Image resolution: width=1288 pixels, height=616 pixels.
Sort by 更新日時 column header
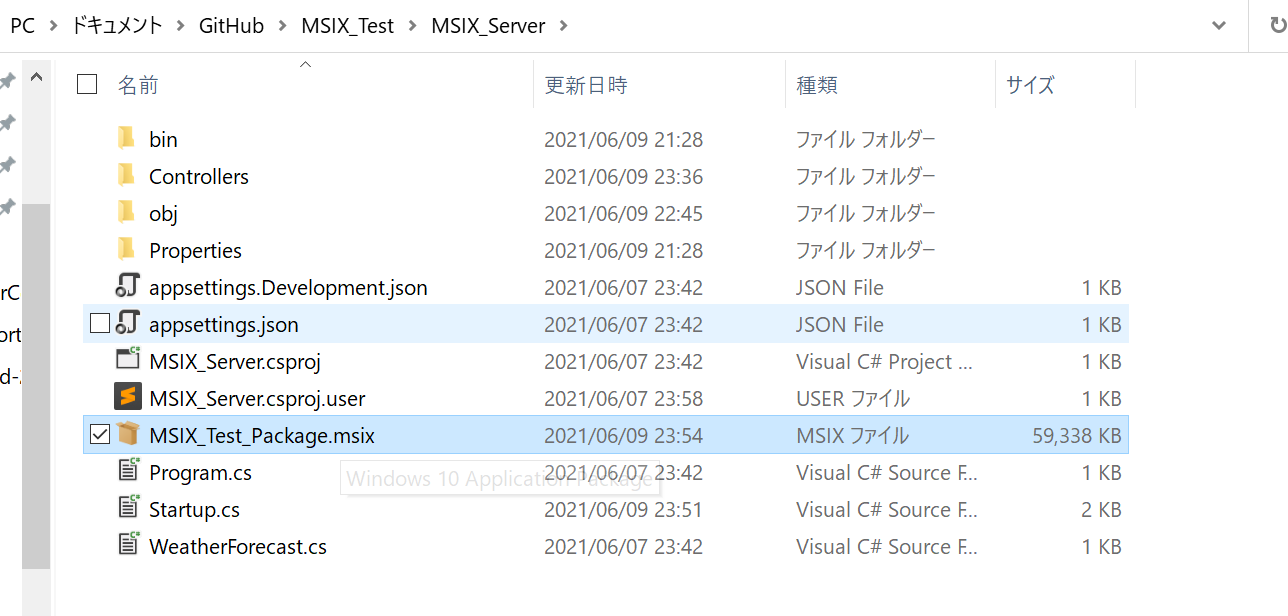tap(586, 85)
